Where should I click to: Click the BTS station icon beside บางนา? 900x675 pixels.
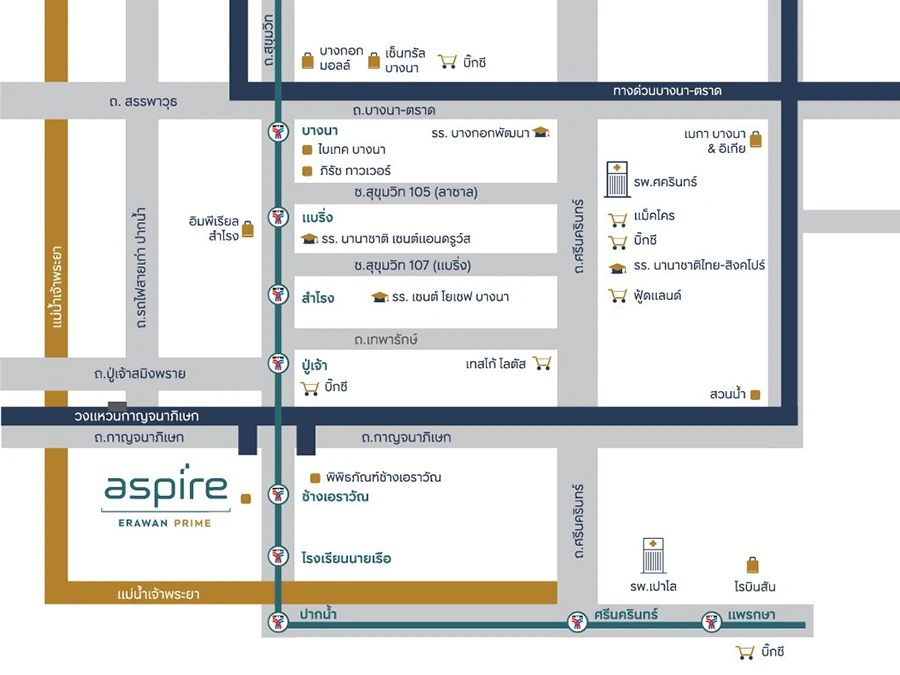click(x=278, y=131)
